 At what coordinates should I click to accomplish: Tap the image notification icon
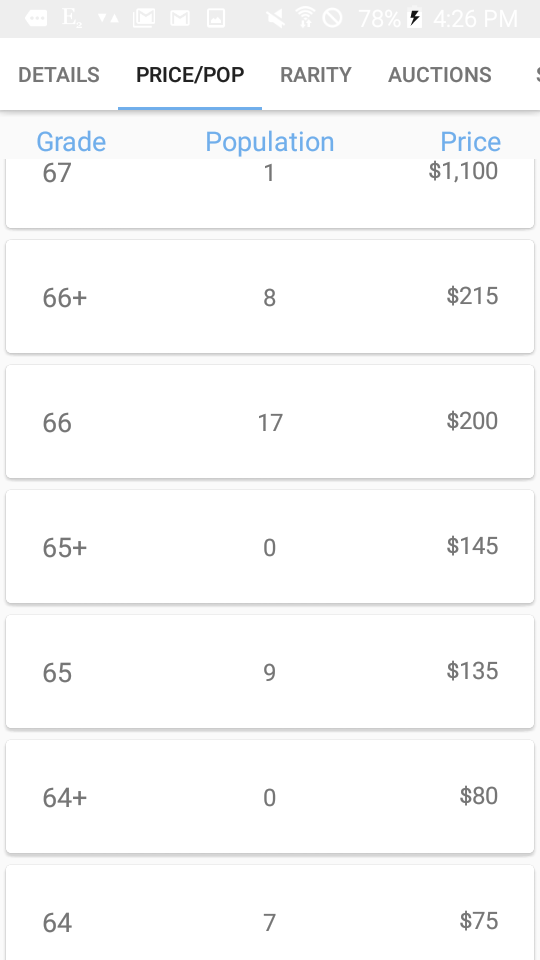point(216,18)
